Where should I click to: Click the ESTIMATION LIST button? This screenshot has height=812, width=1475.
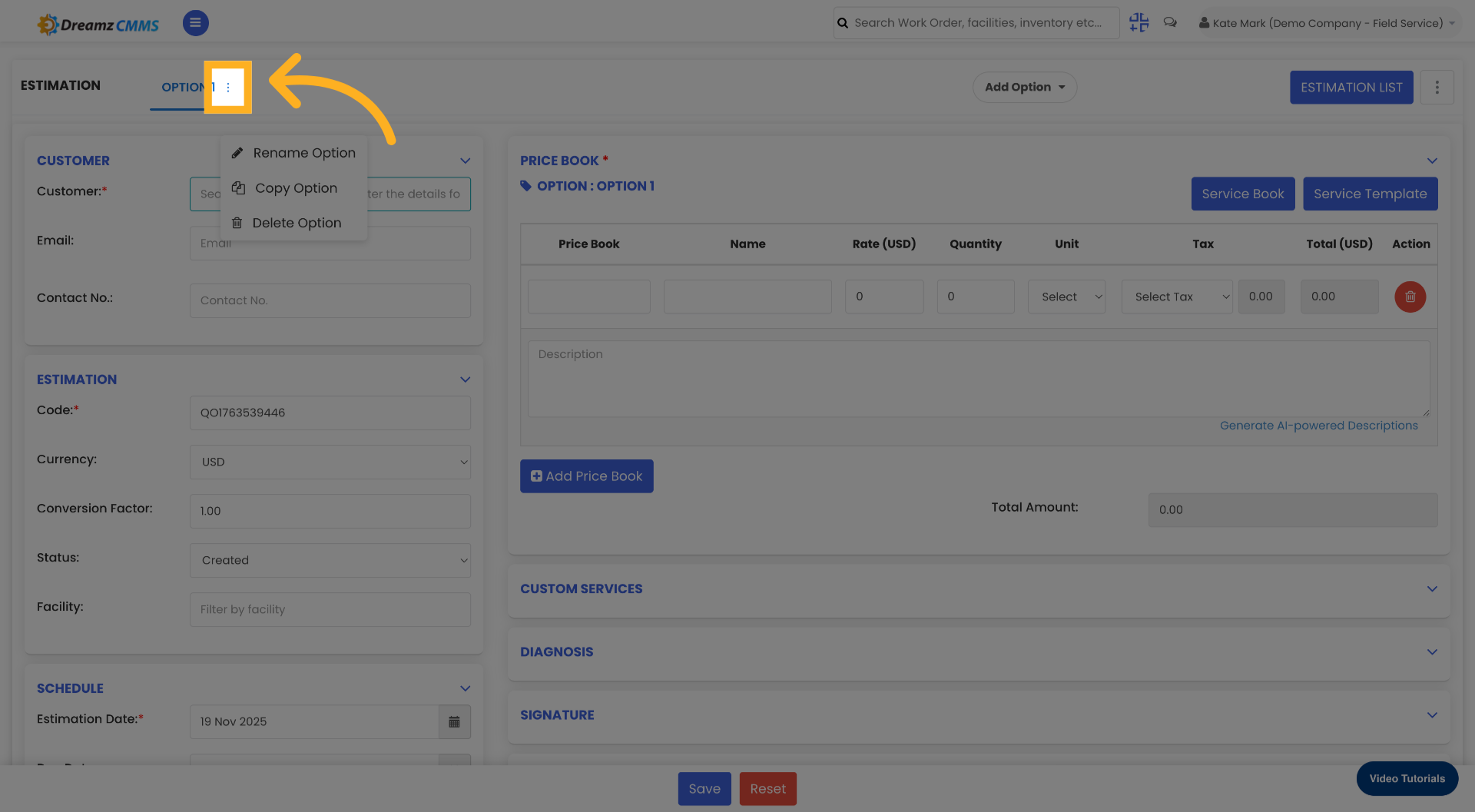[x=1351, y=88]
